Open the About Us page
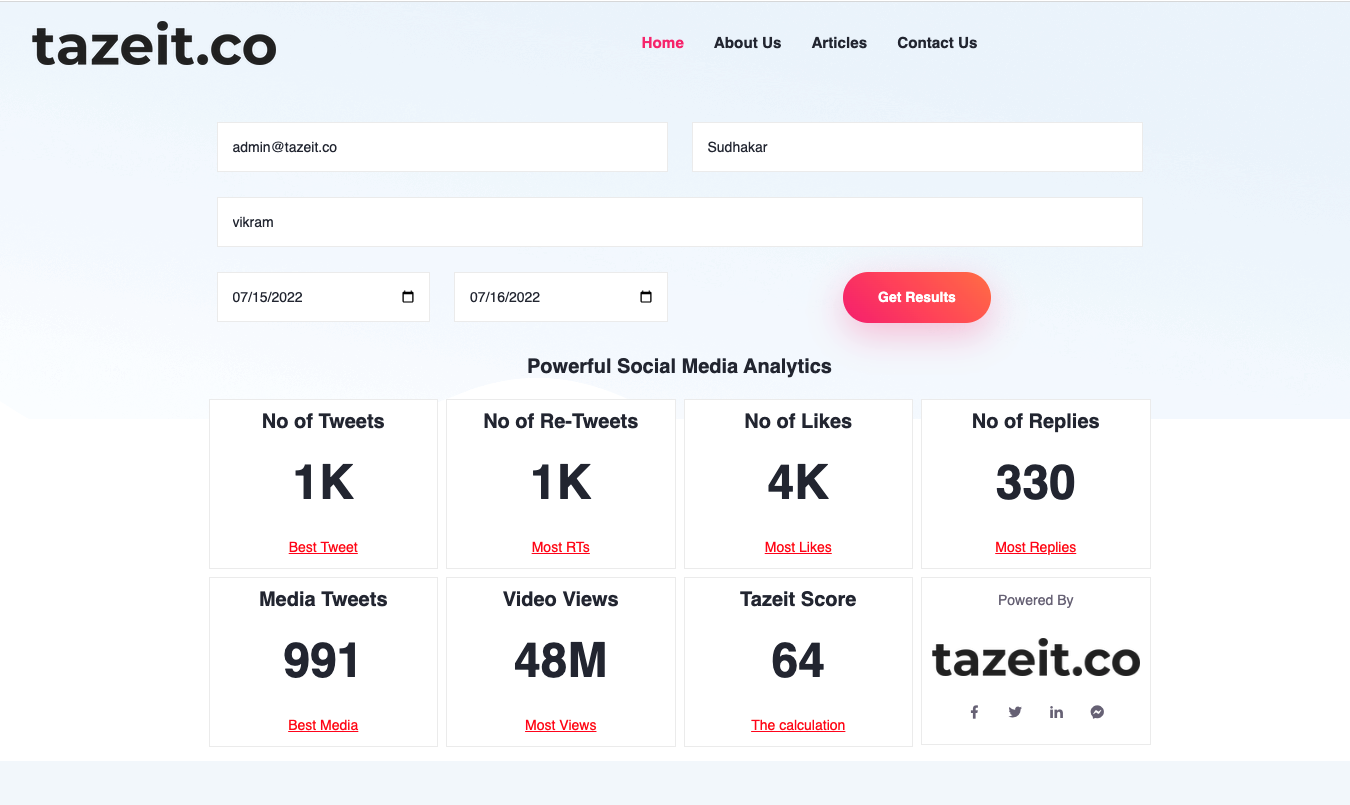Screen dimensions: 1350x805 pyautogui.click(x=747, y=43)
